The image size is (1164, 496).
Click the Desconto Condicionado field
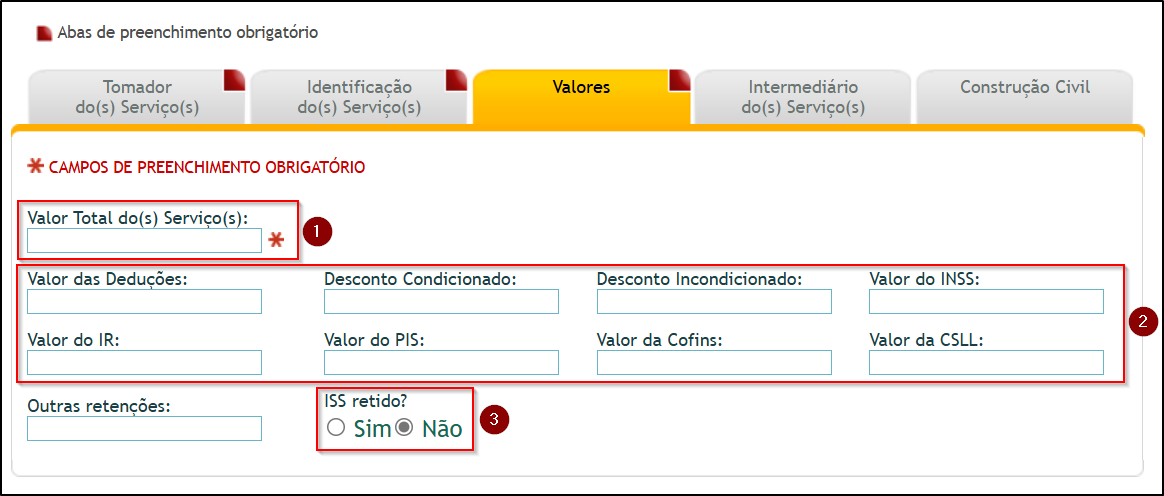(441, 301)
